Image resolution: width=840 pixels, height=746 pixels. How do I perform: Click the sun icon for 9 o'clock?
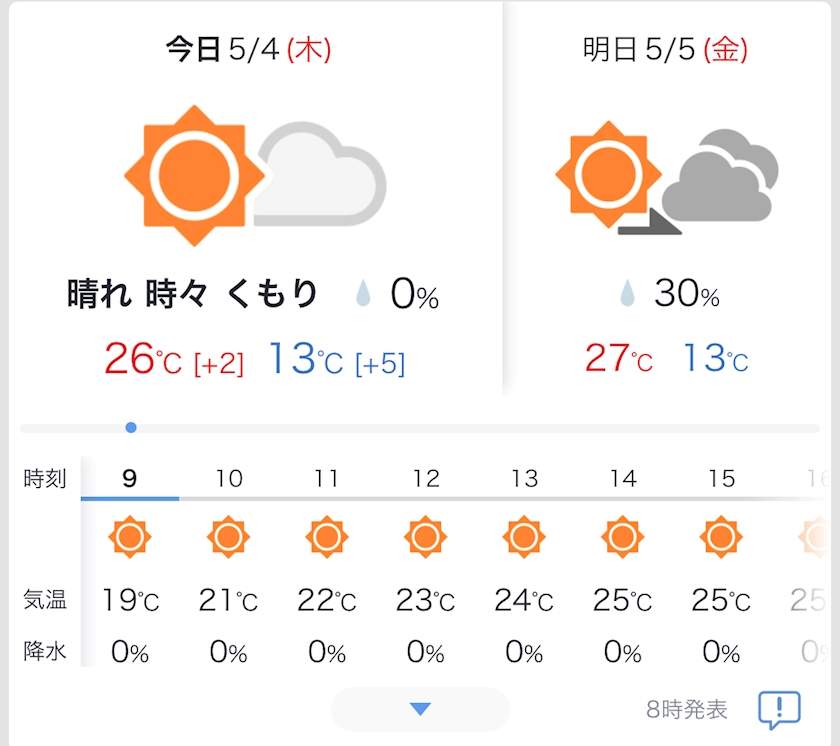click(130, 537)
